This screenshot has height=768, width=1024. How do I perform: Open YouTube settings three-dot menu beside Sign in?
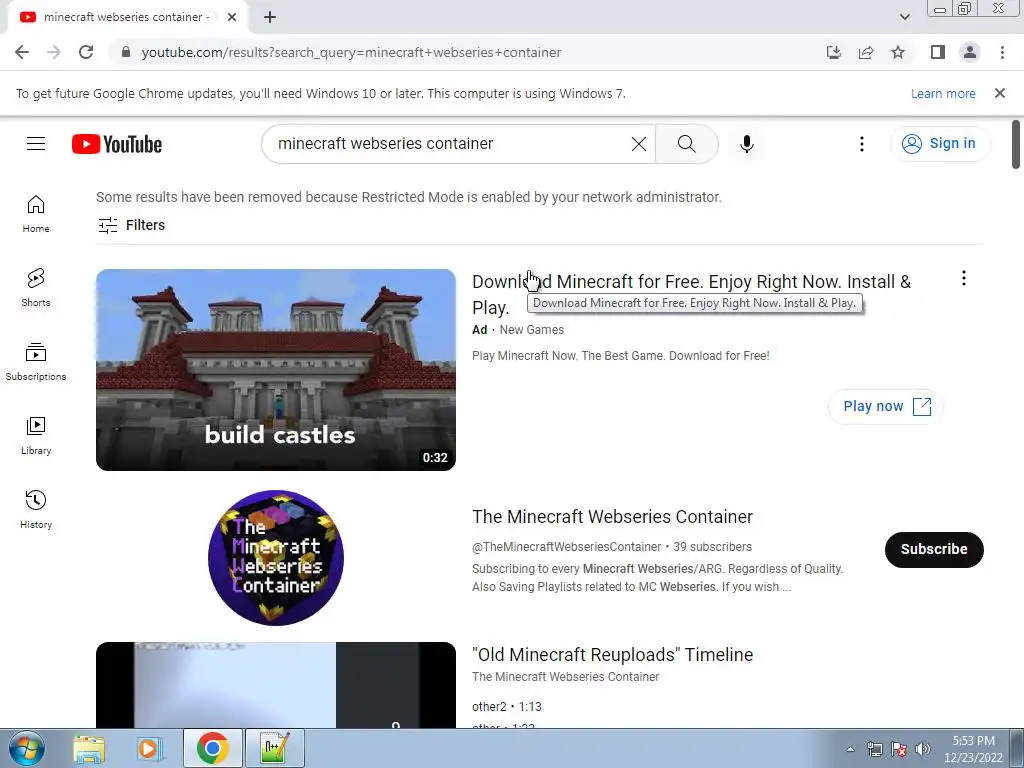[x=861, y=144]
